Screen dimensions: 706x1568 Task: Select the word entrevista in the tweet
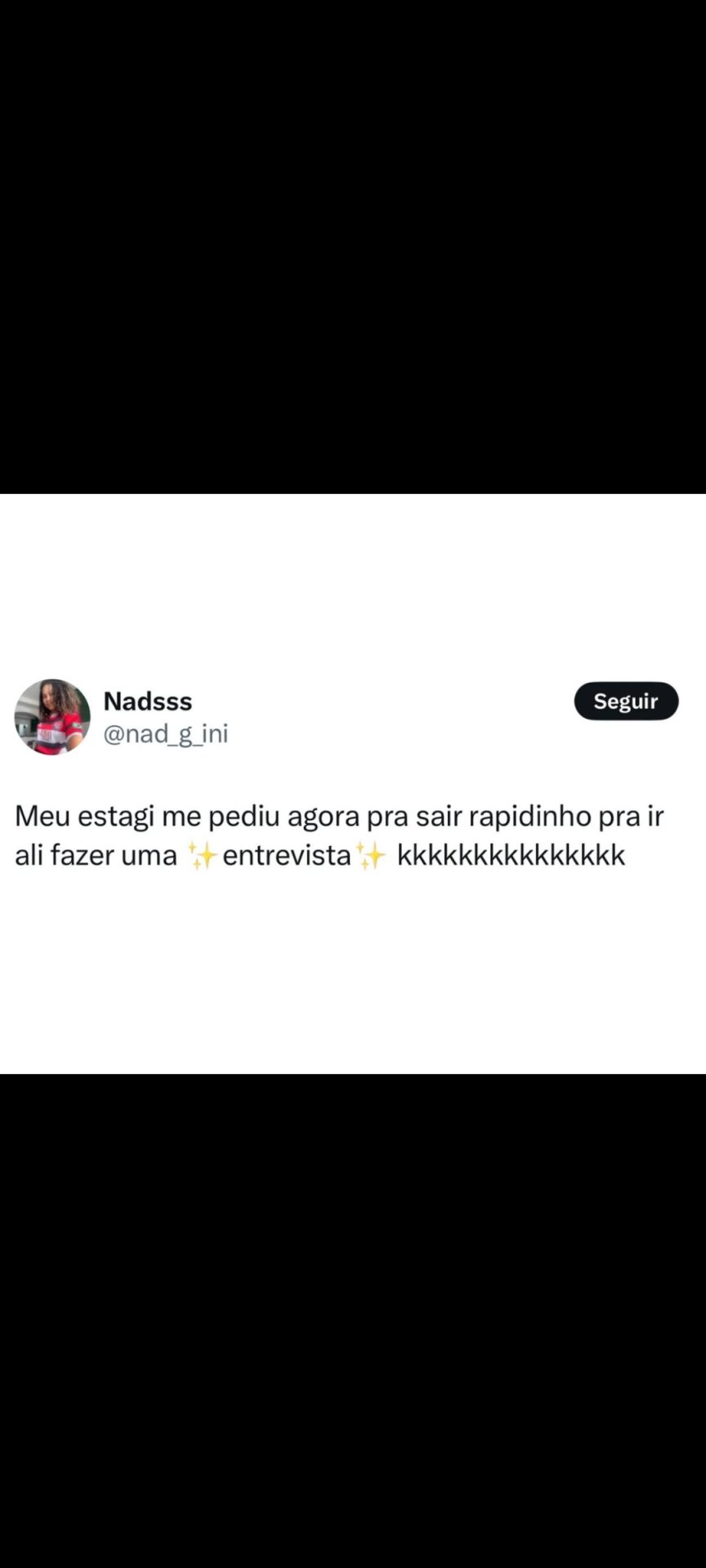[x=287, y=855]
